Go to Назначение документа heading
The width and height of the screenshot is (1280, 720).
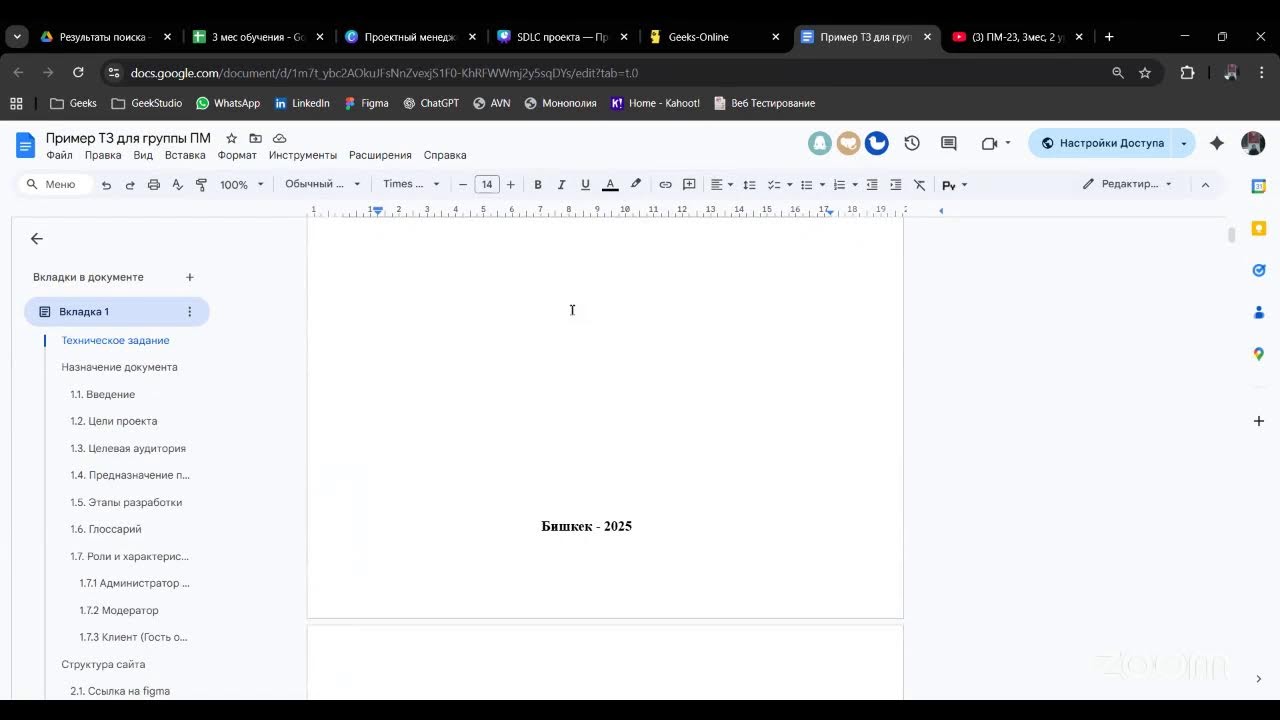(119, 367)
